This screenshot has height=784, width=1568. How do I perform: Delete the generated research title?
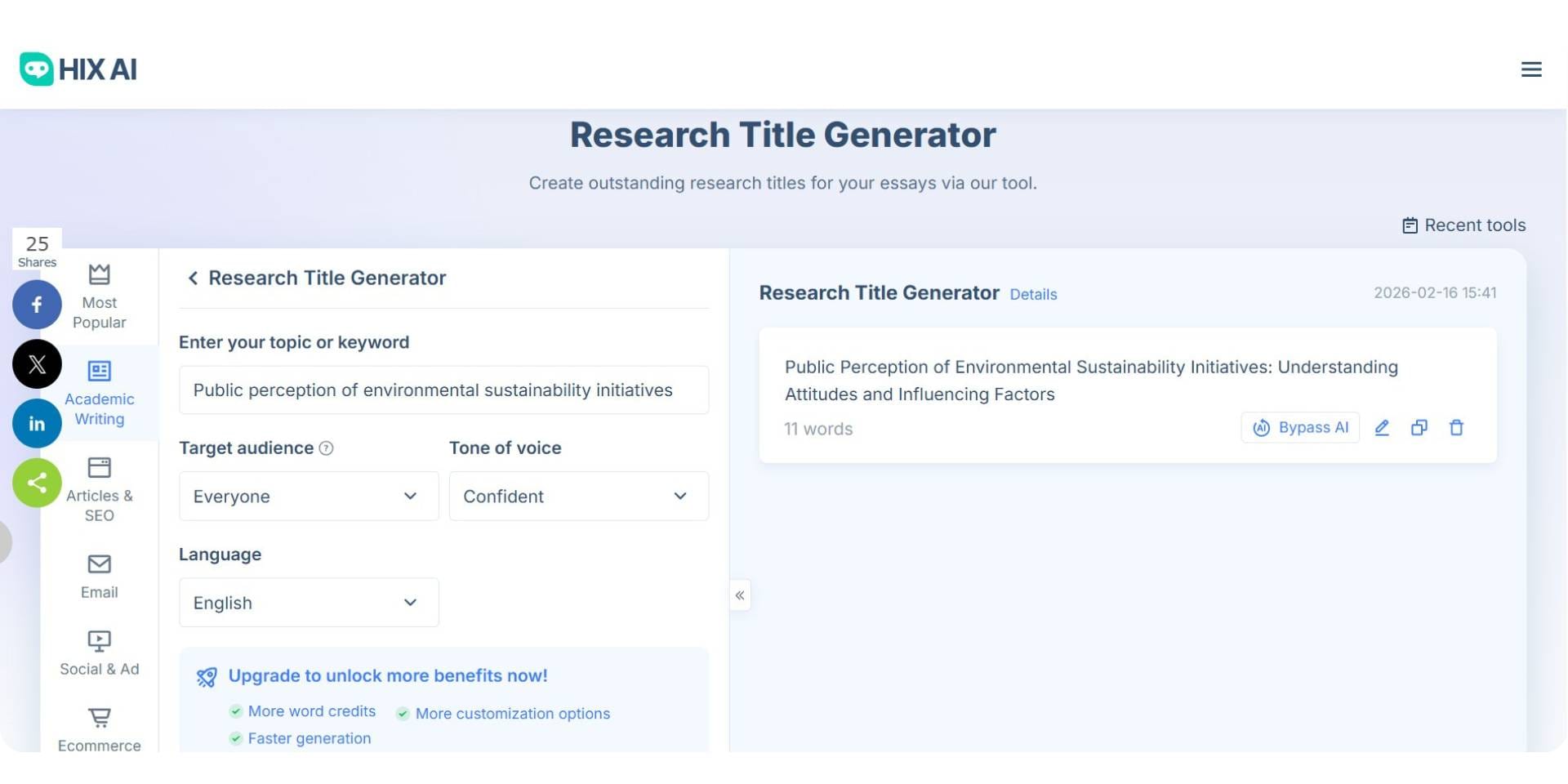pos(1457,427)
